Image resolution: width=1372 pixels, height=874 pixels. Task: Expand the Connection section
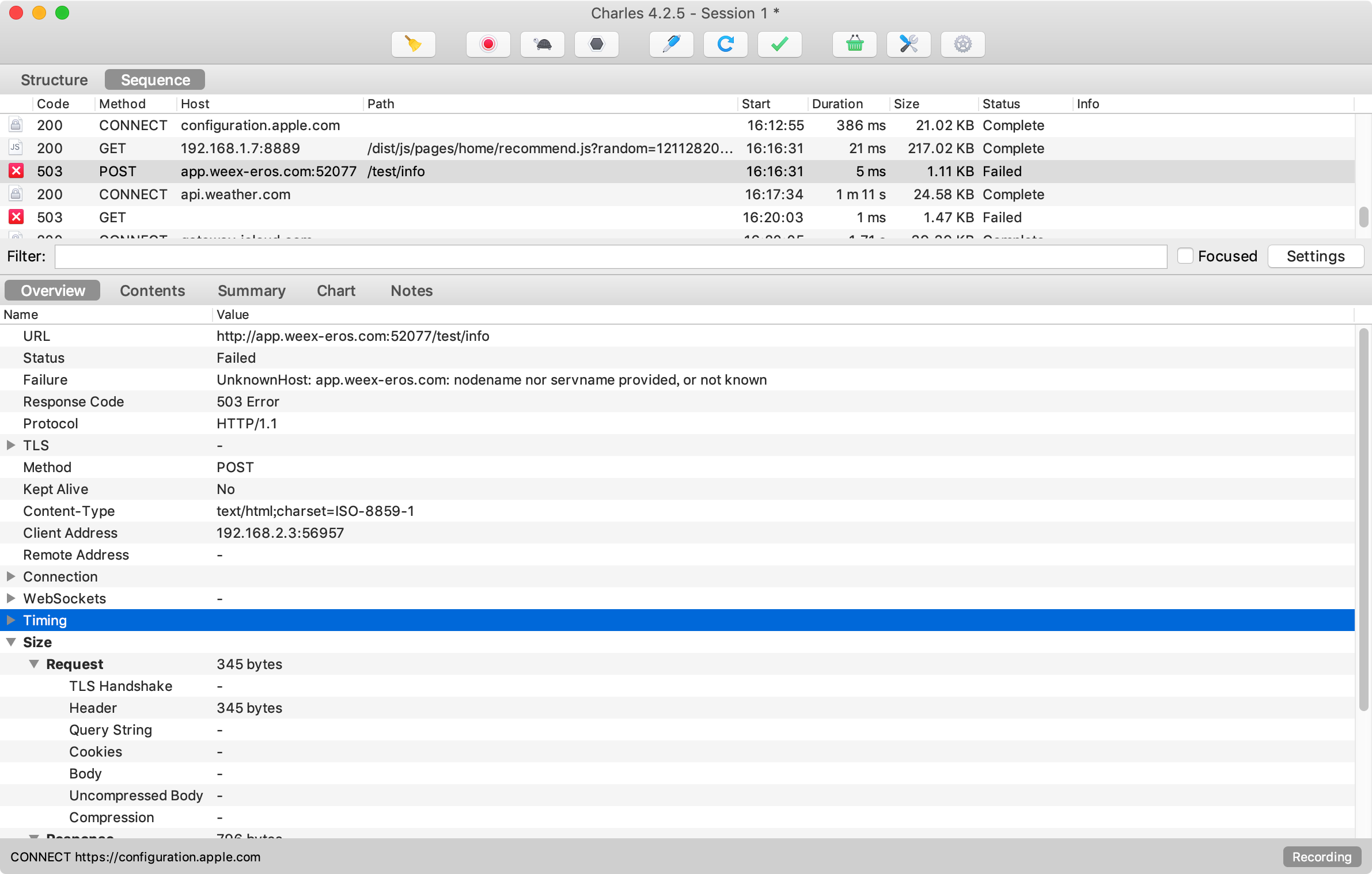click(10, 576)
